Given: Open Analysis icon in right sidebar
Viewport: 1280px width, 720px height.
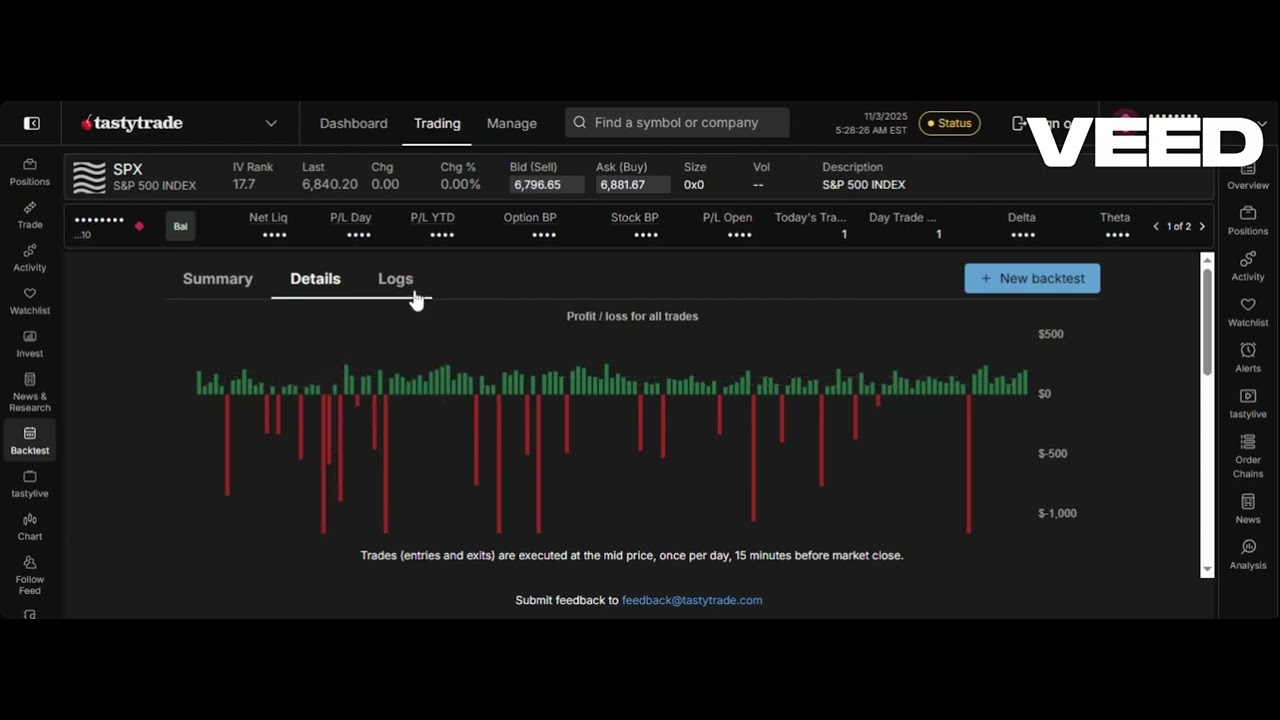Looking at the screenshot, I should click(x=1248, y=554).
